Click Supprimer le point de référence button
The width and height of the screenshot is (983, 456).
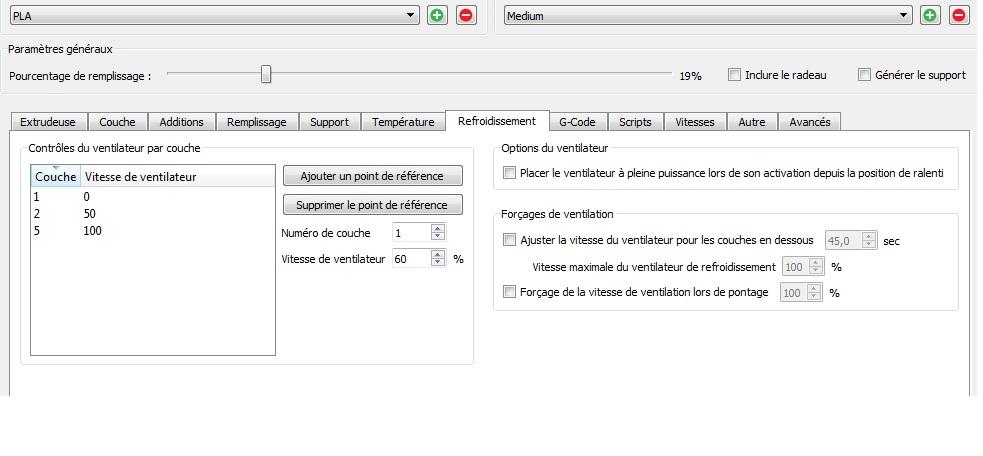372,205
